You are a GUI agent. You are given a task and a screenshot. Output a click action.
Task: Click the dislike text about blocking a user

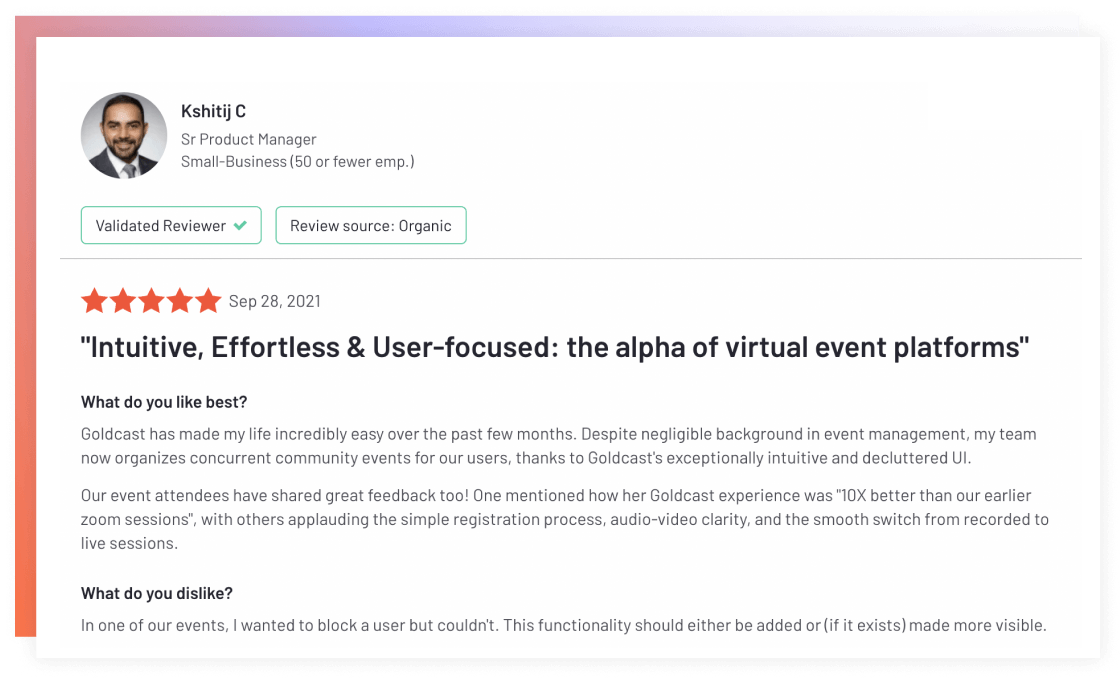[x=564, y=625]
